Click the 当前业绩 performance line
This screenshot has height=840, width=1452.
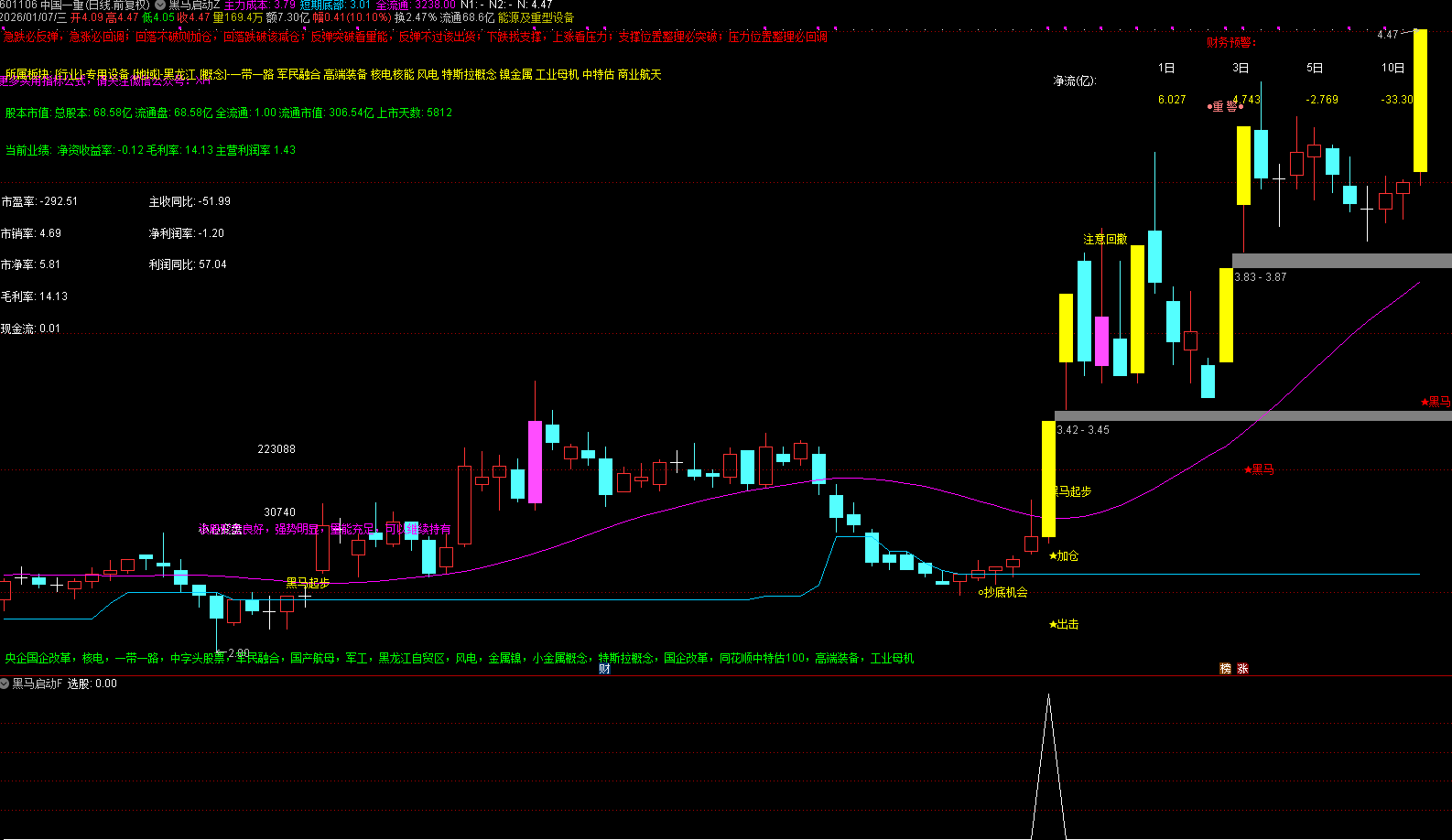point(151,150)
